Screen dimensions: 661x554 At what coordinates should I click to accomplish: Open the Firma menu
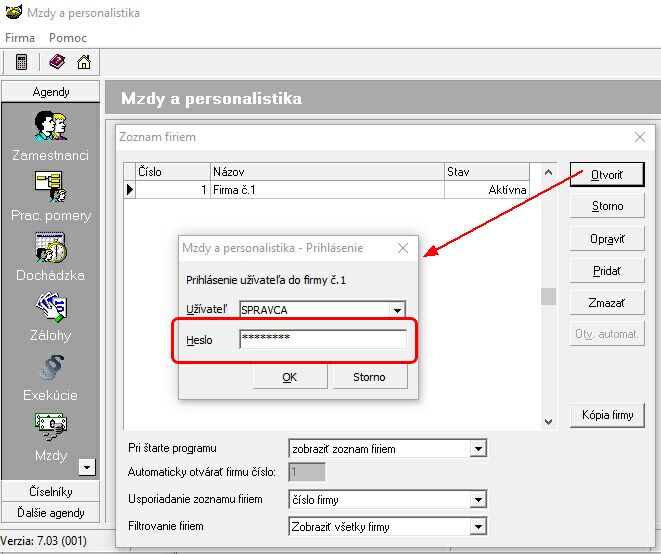(20, 38)
